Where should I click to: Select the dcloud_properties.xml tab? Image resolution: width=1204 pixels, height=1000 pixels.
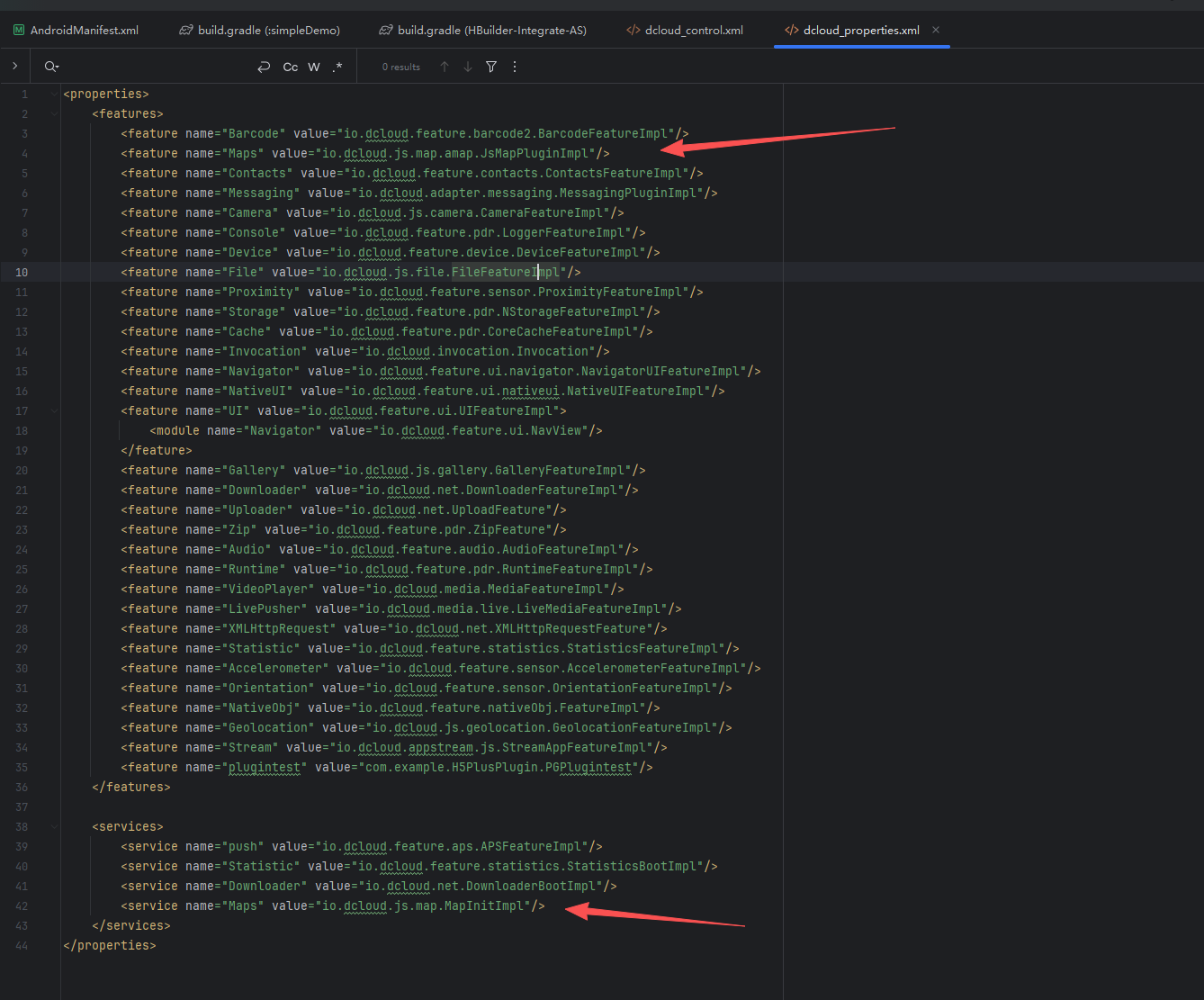point(852,30)
